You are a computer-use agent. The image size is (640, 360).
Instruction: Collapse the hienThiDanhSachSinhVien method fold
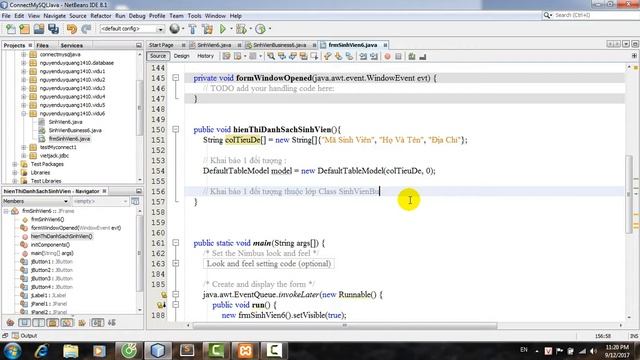tap(176, 129)
